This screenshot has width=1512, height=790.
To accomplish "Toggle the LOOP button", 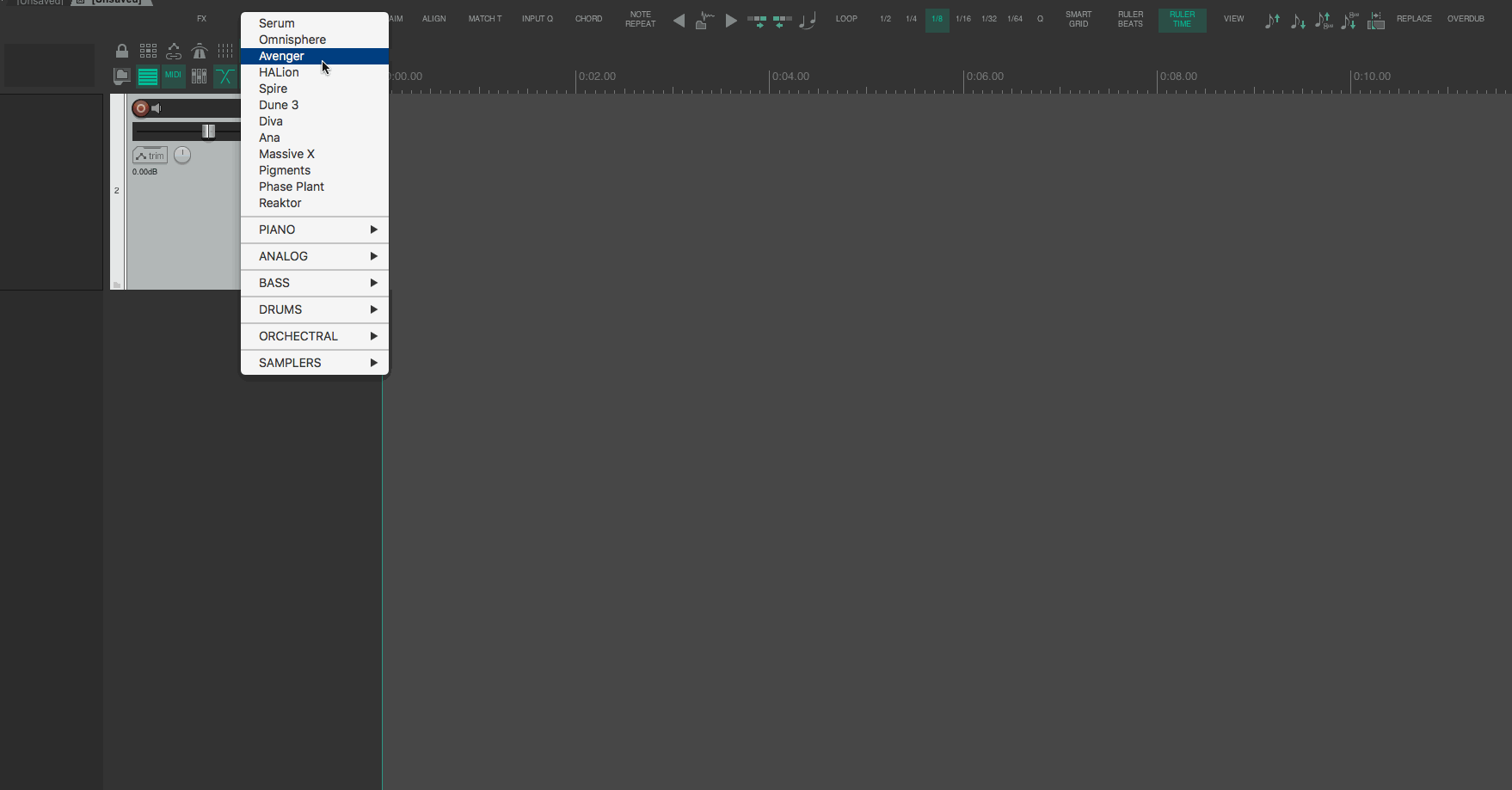I will pyautogui.click(x=847, y=19).
